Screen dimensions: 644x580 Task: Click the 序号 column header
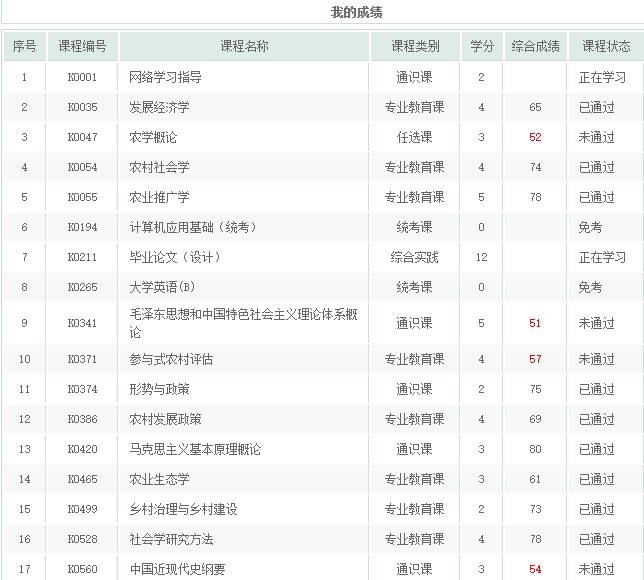click(25, 47)
